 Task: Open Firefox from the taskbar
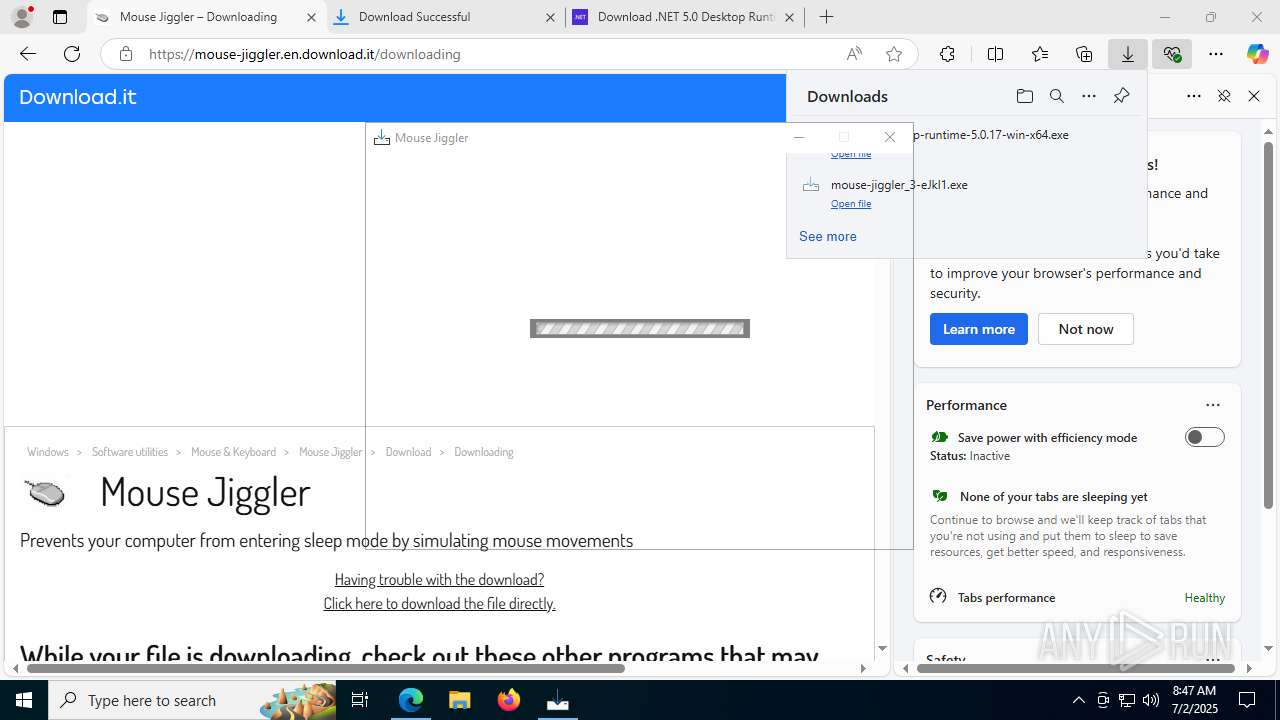point(509,700)
